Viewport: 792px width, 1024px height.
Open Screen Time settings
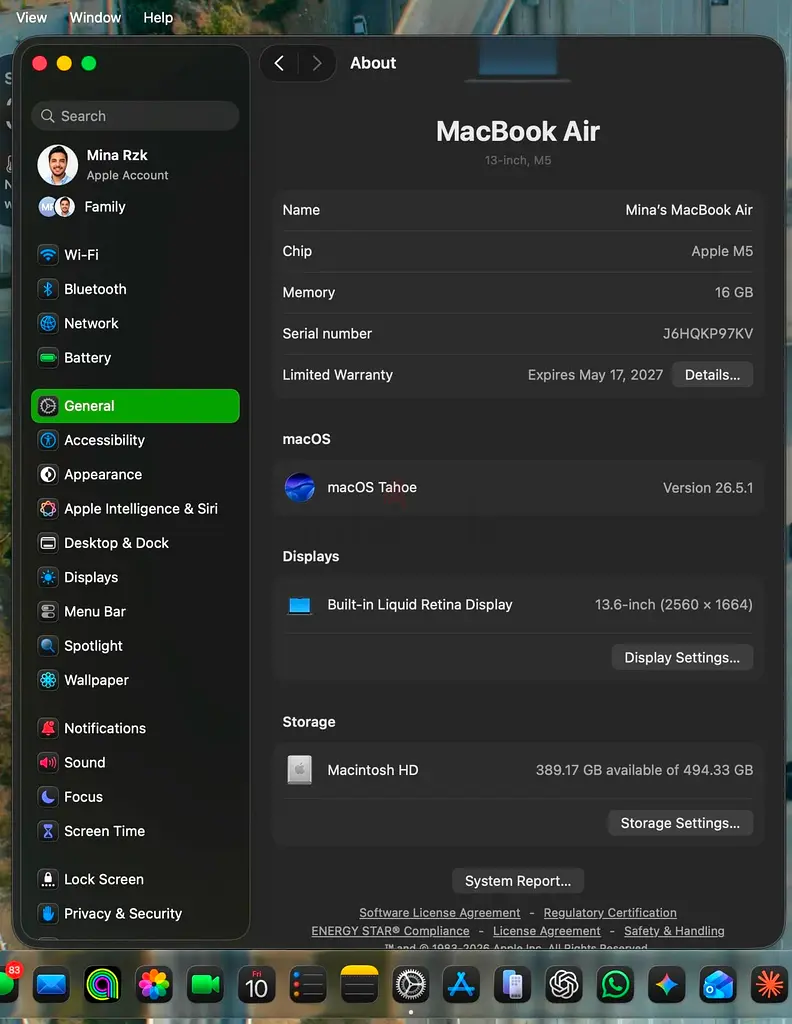[x=135, y=831]
